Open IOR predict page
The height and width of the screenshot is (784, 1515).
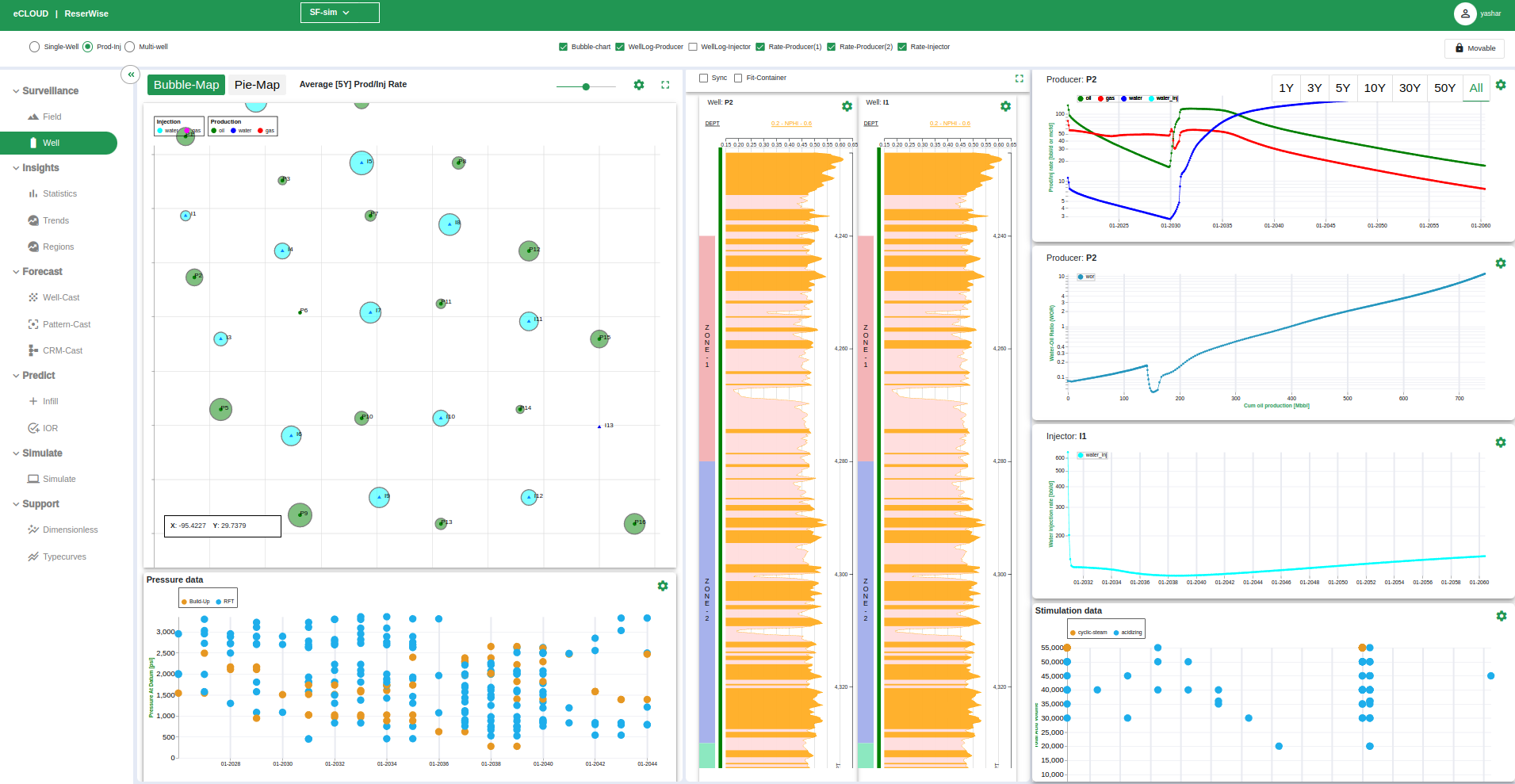(x=43, y=428)
